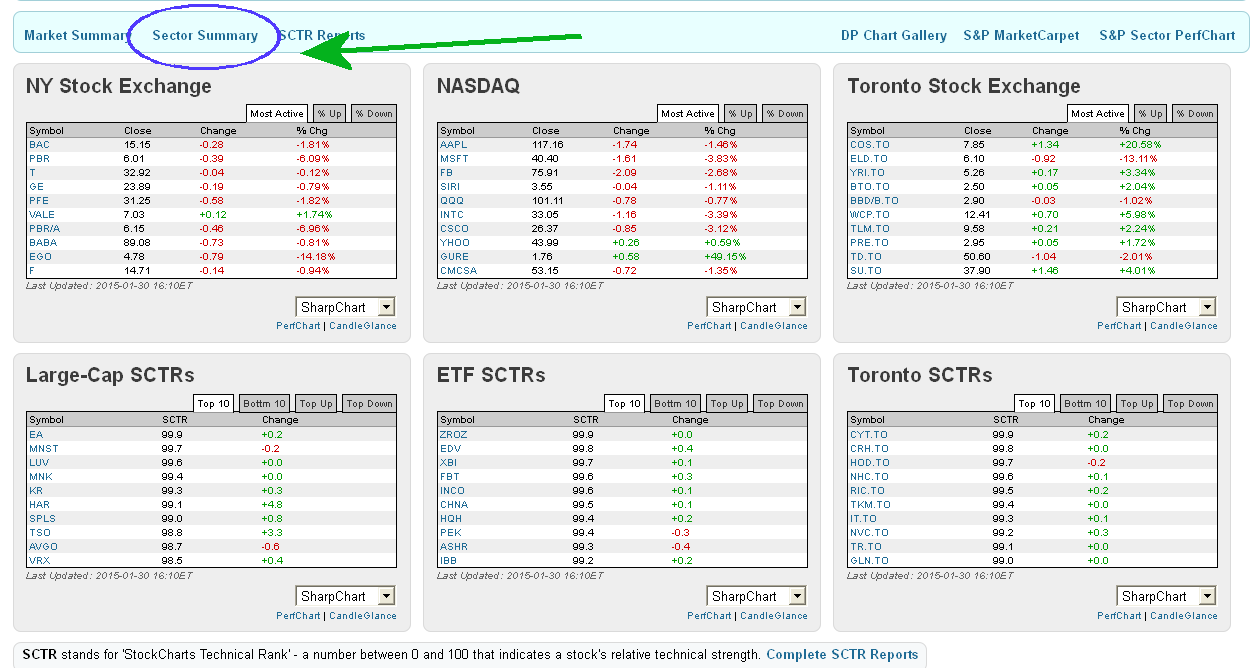The height and width of the screenshot is (668, 1258).
Task: Open AAPL symbol in NASDAQ table
Action: (x=453, y=145)
